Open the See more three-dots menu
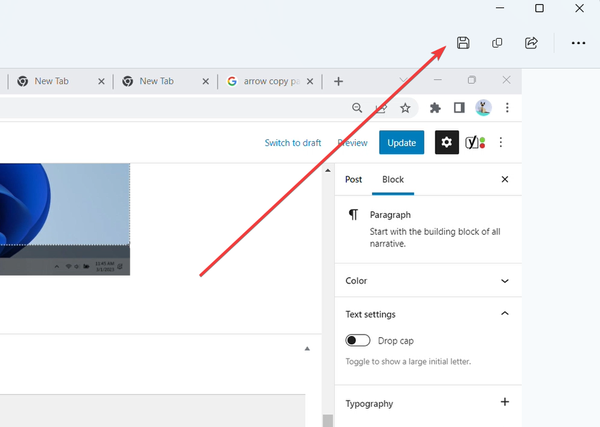 point(578,43)
